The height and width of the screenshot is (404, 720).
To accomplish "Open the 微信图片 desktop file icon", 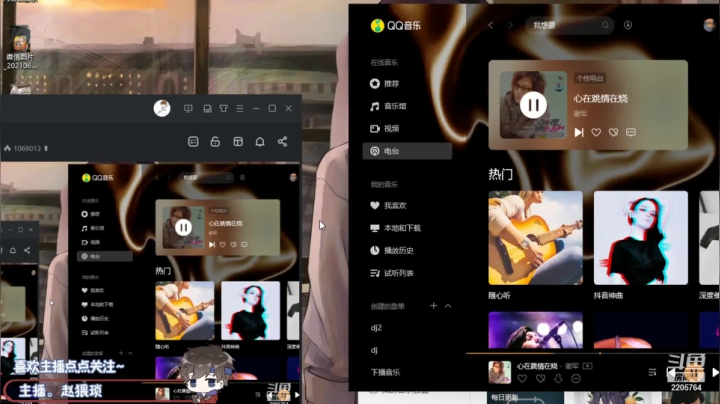I will coord(20,48).
